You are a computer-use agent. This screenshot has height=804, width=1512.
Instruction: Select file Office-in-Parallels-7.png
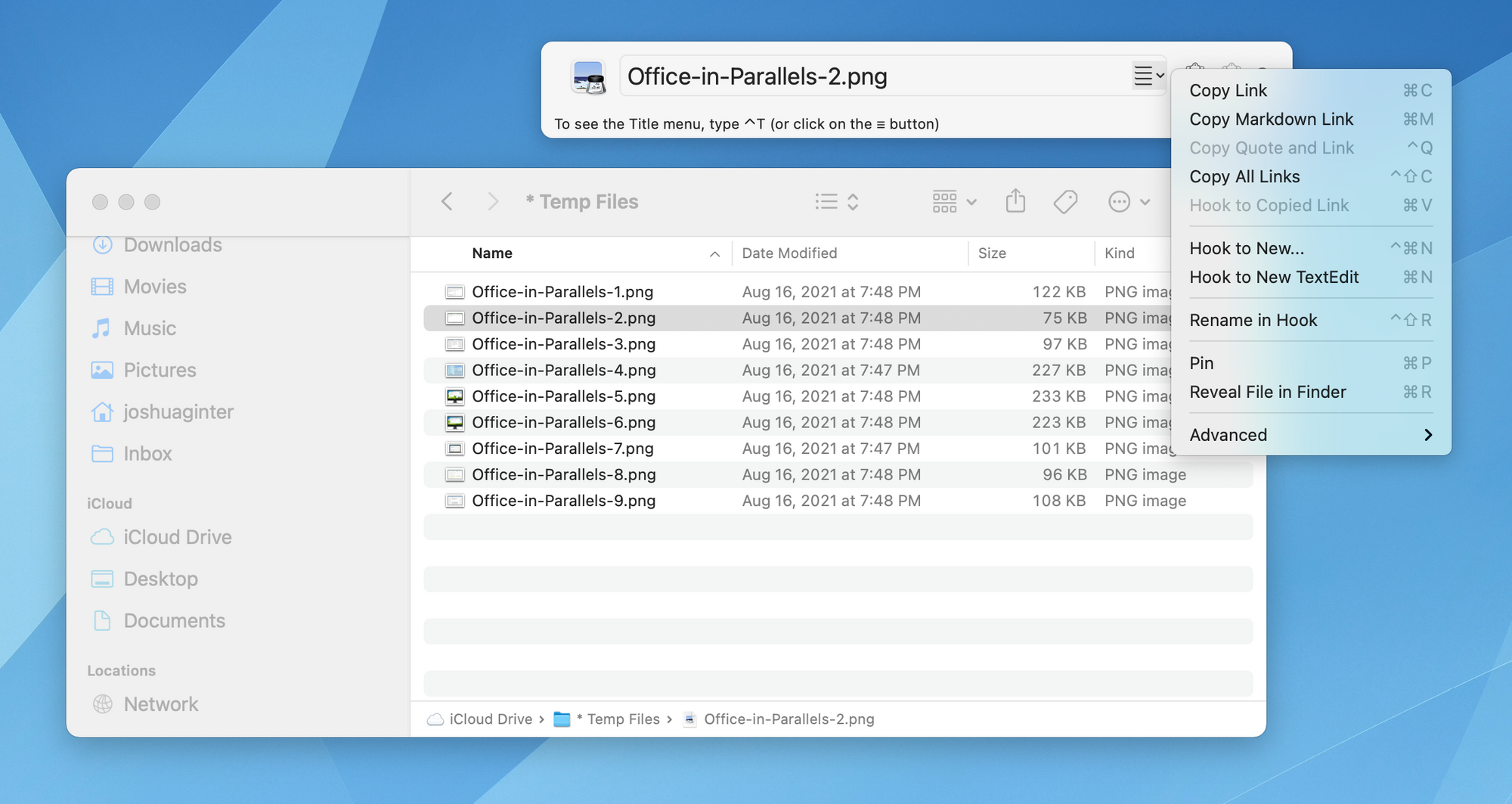[x=562, y=449]
